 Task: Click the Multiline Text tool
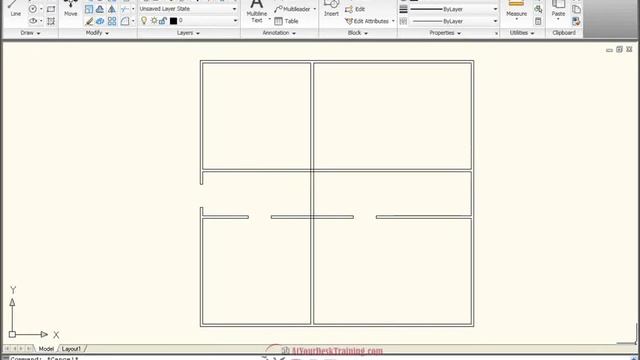pyautogui.click(x=257, y=10)
